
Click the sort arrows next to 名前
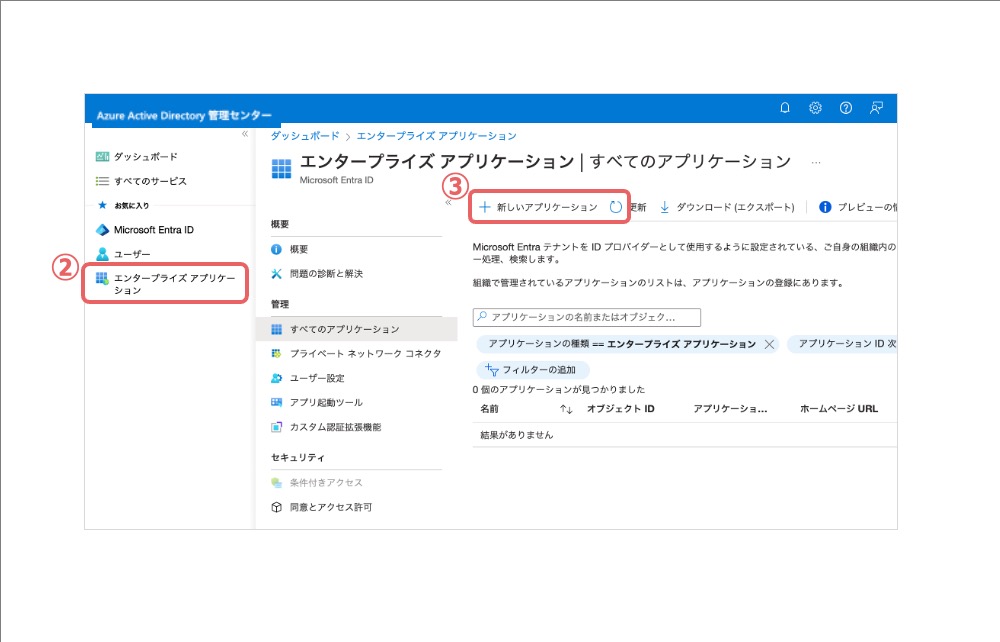(566, 409)
